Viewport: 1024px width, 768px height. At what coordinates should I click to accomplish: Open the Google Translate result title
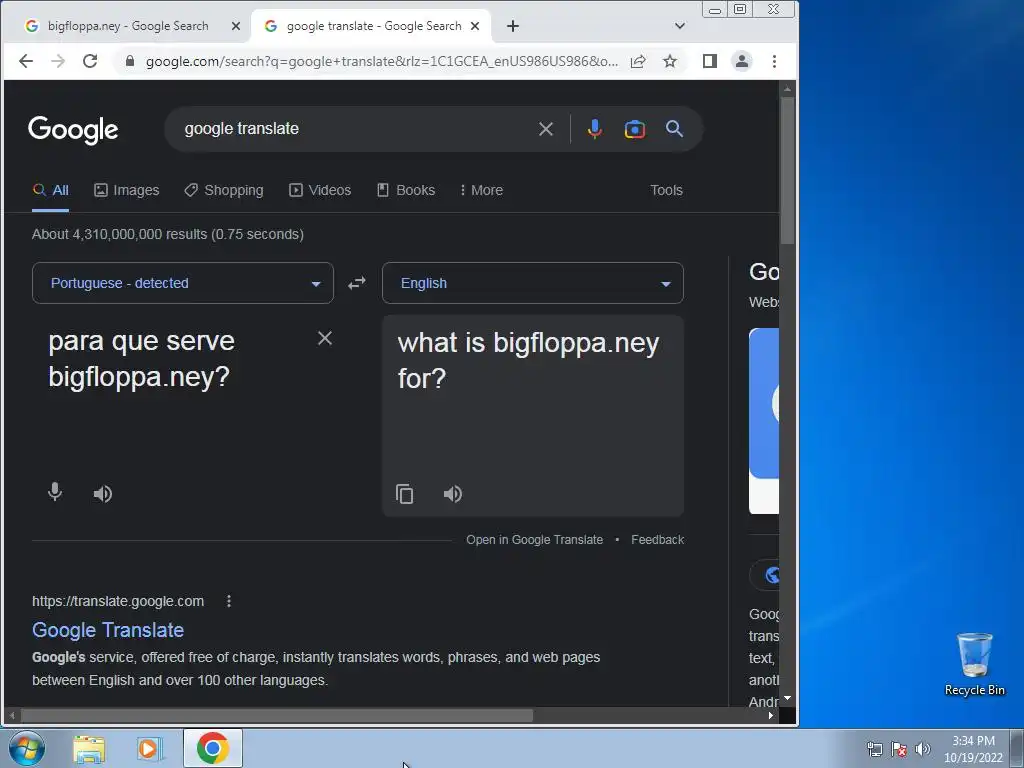coord(108,630)
